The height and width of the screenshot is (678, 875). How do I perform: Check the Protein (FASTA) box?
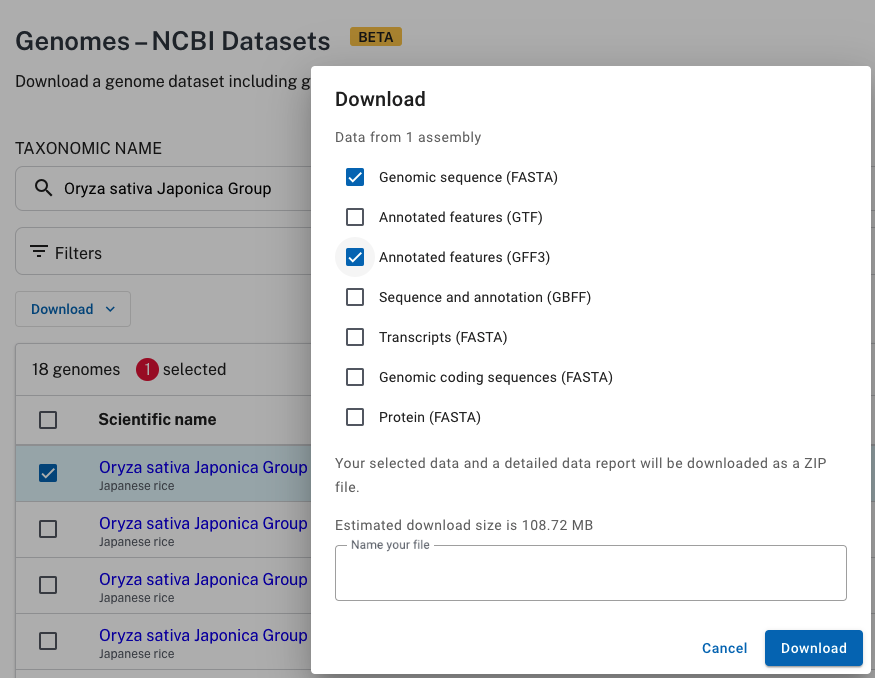(355, 417)
